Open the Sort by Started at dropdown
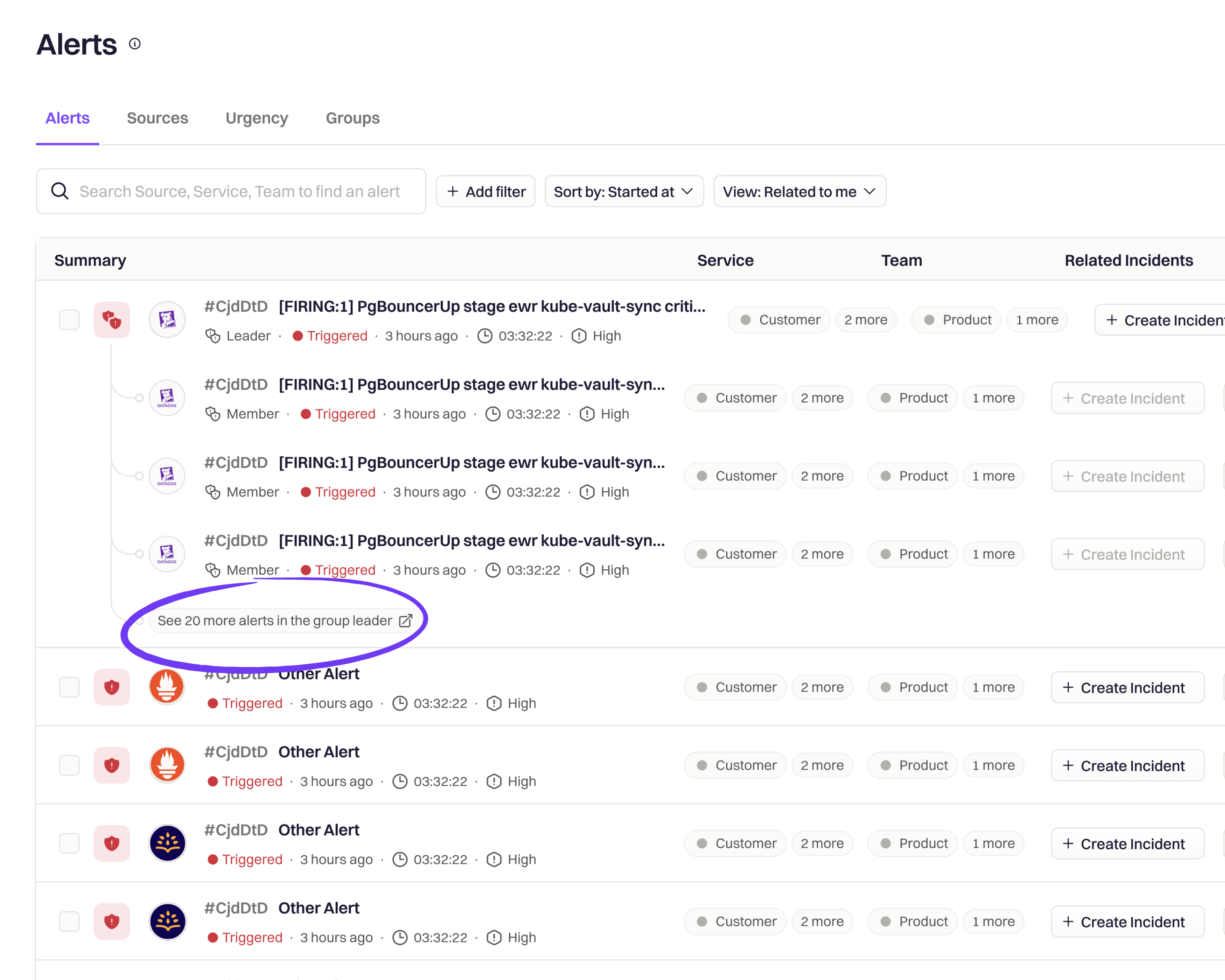Image resolution: width=1225 pixels, height=980 pixels. 623,192
